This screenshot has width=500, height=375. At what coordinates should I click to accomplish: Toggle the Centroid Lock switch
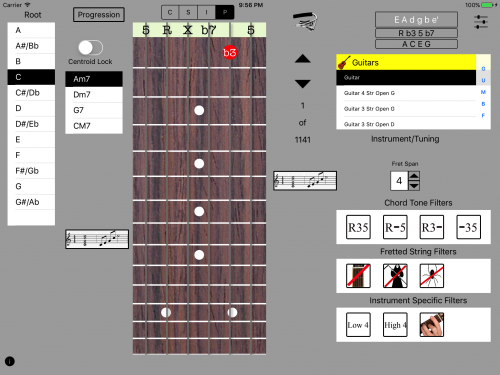[91, 48]
